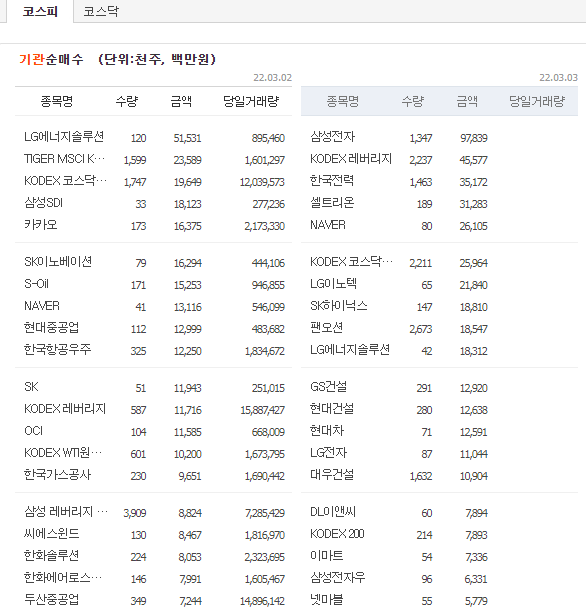Open the S-Oil stock link

[36, 284]
